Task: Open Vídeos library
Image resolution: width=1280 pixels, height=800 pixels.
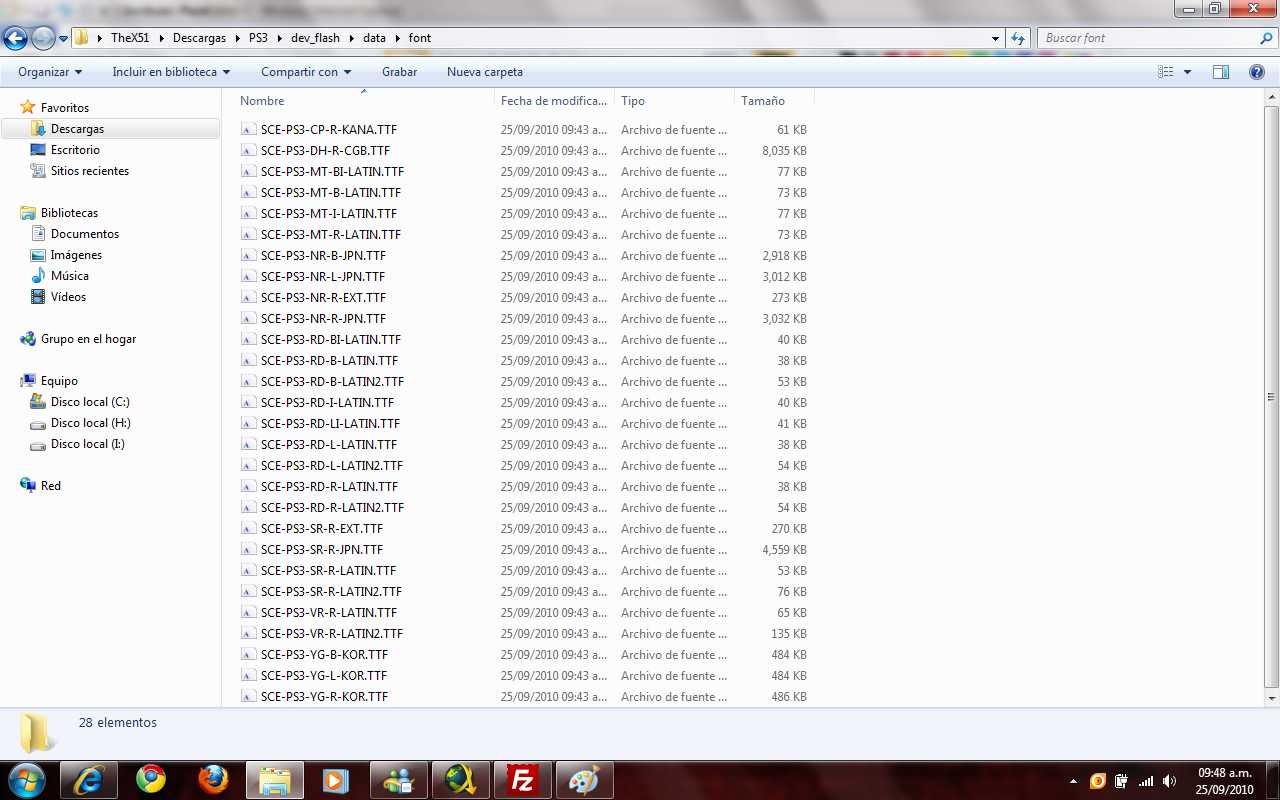Action: 68,297
